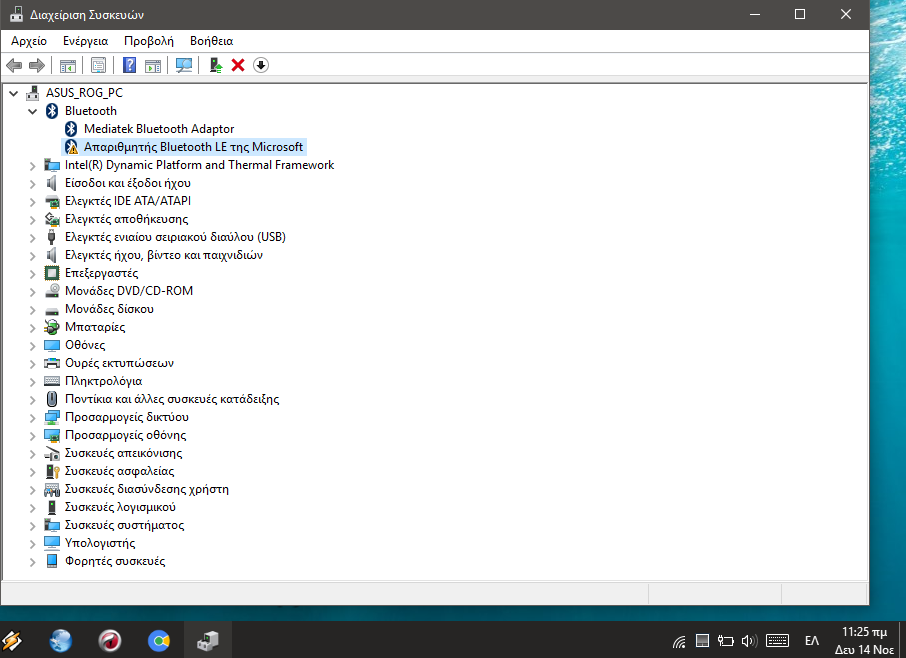The height and width of the screenshot is (658, 906).
Task: Click the battery power tray icon
Action: pyautogui.click(x=725, y=641)
